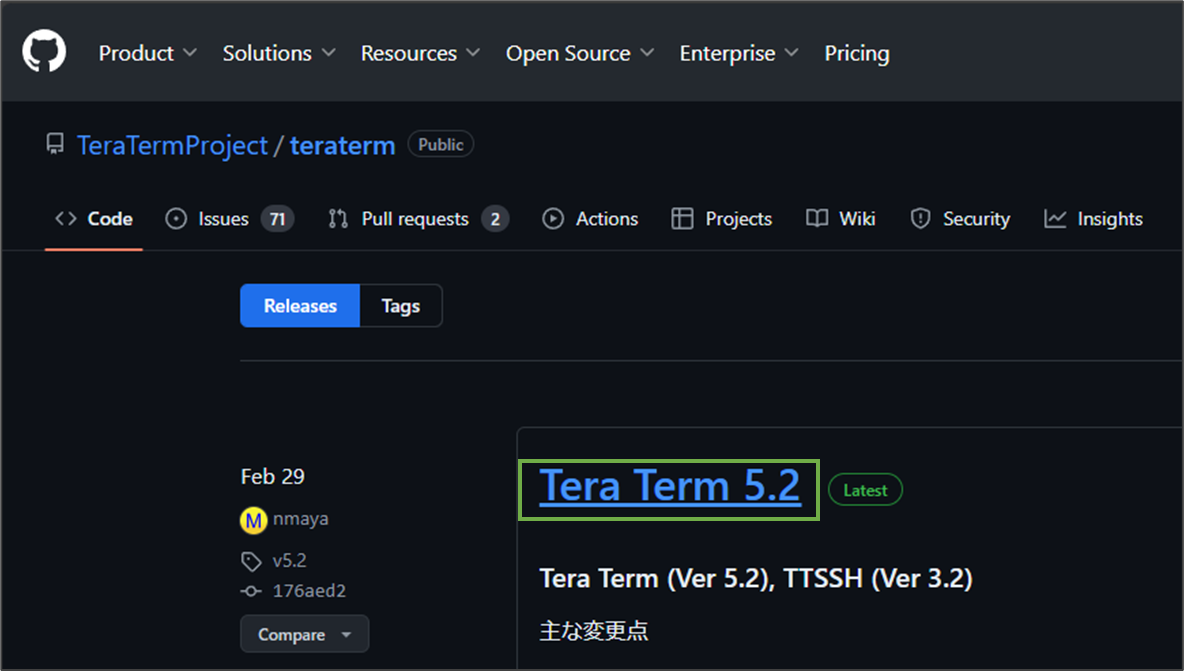The width and height of the screenshot is (1184, 671).
Task: Click the Projects table icon
Action: tap(682, 219)
